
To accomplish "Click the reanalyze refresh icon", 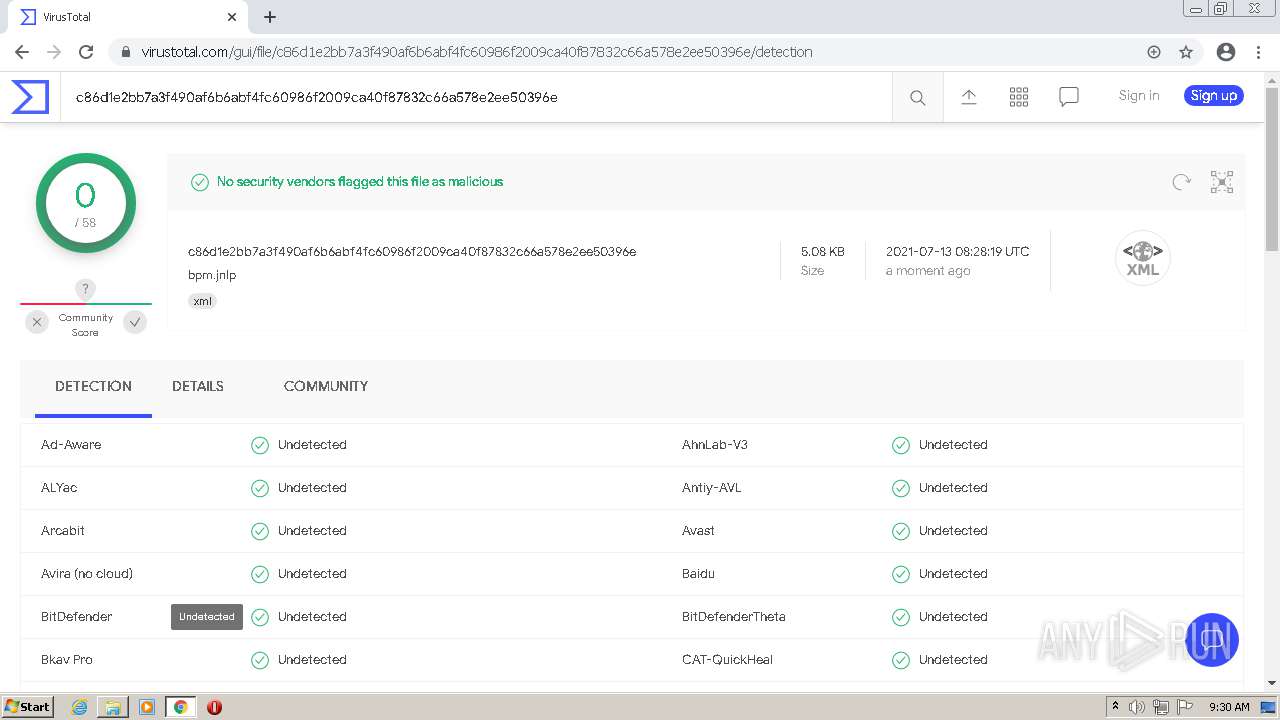I will click(x=1182, y=182).
